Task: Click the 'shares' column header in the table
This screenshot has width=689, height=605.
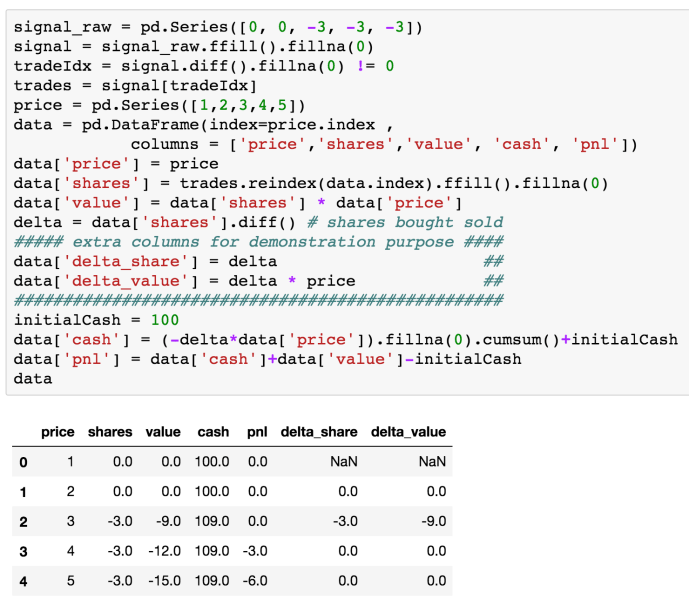Action: tap(110, 432)
